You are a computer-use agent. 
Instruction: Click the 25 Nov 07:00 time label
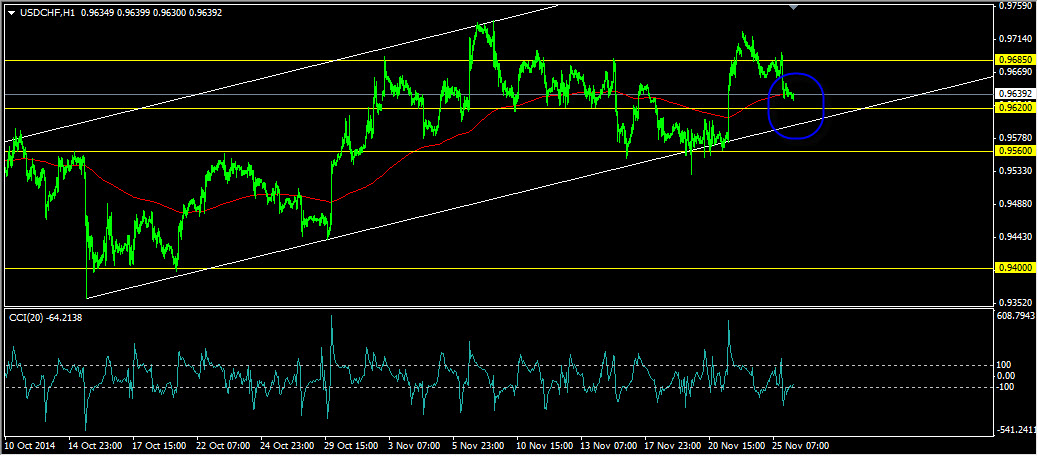[798, 446]
